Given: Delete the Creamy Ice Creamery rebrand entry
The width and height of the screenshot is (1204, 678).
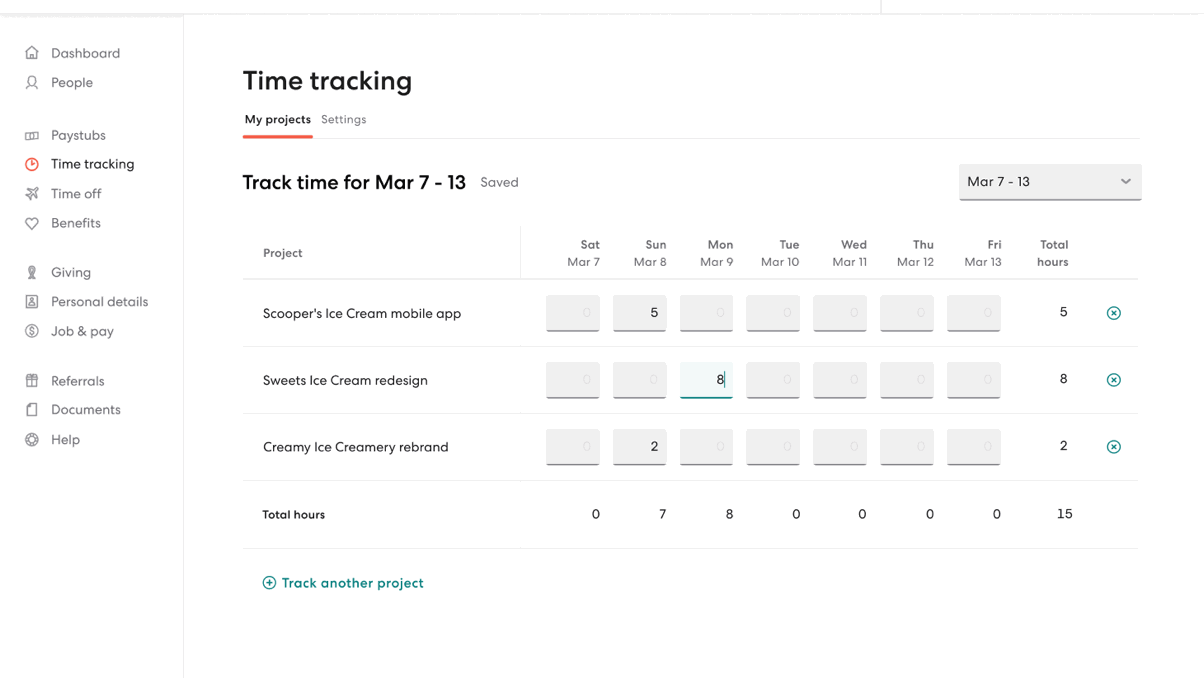Looking at the screenshot, I should click(1113, 446).
